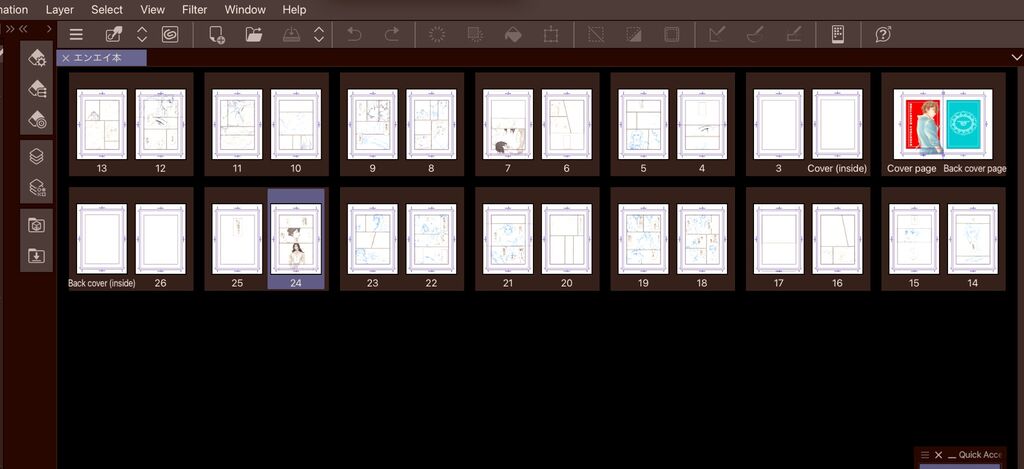
Task: Expand the palette dock with double right chevrons
Action: tap(10, 29)
